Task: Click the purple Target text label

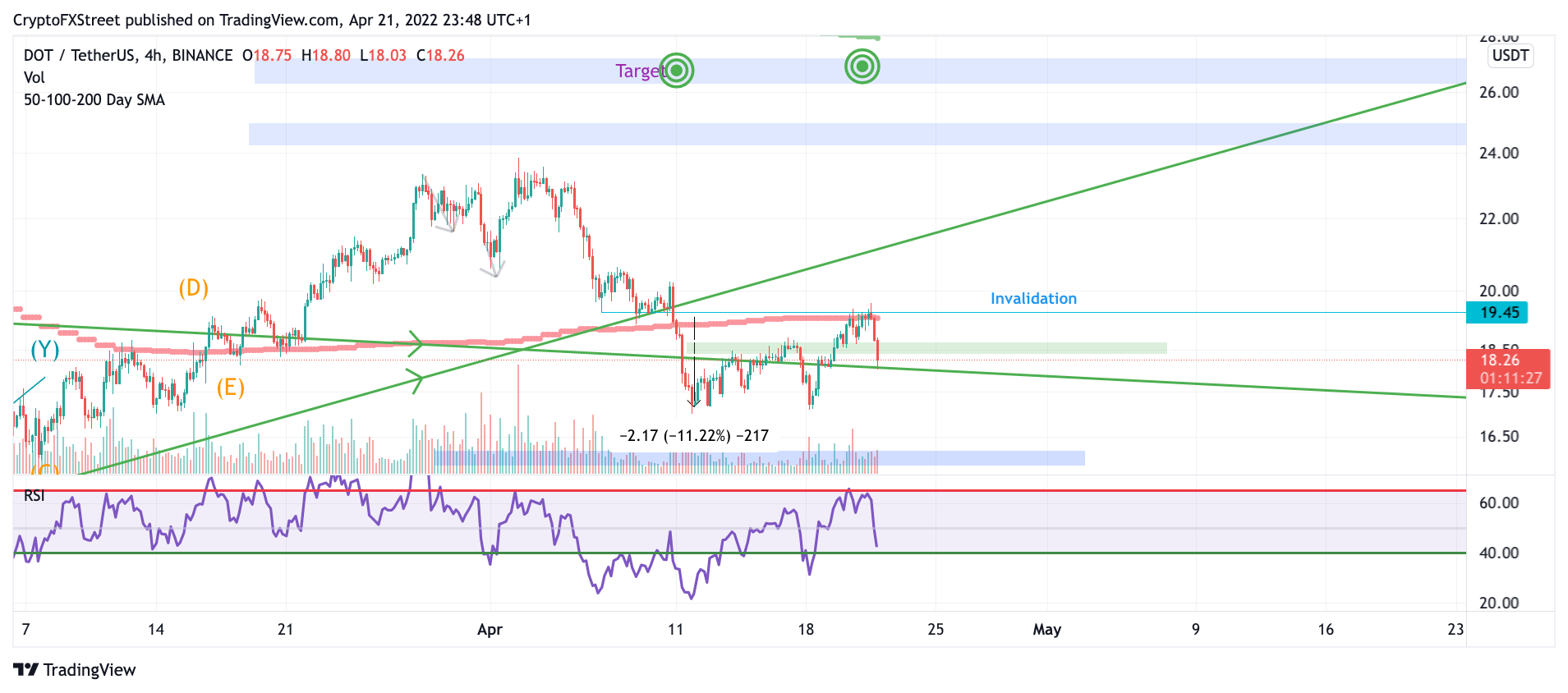Action: (x=639, y=71)
